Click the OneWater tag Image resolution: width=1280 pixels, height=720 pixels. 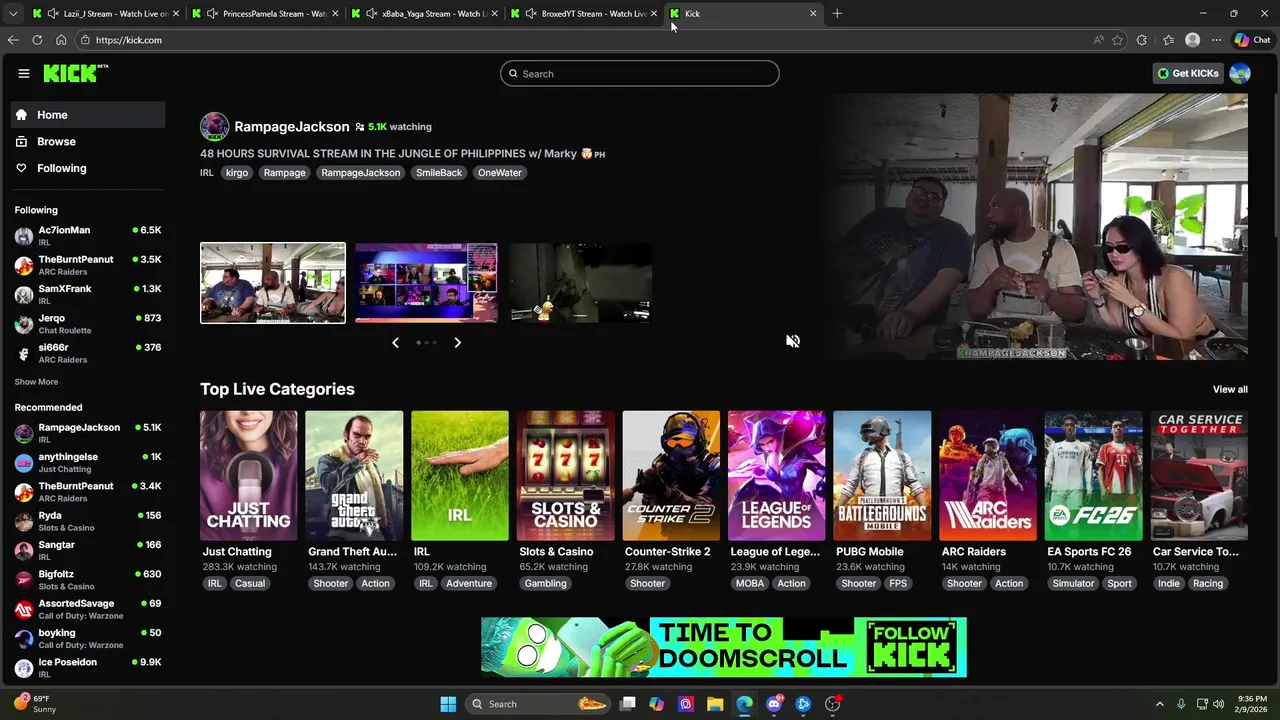(x=500, y=173)
